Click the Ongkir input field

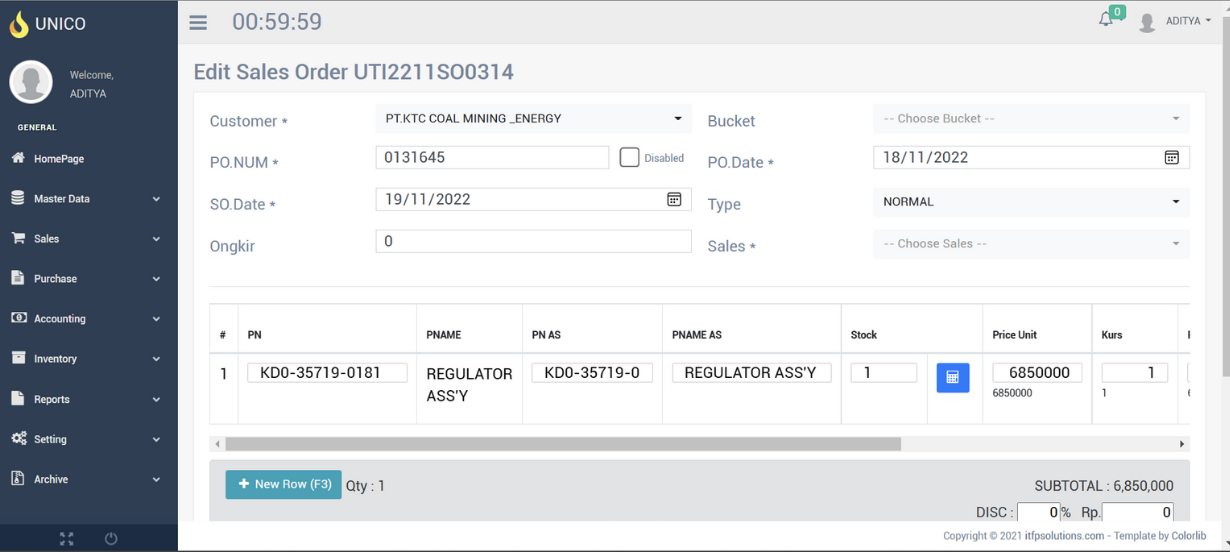click(532, 241)
